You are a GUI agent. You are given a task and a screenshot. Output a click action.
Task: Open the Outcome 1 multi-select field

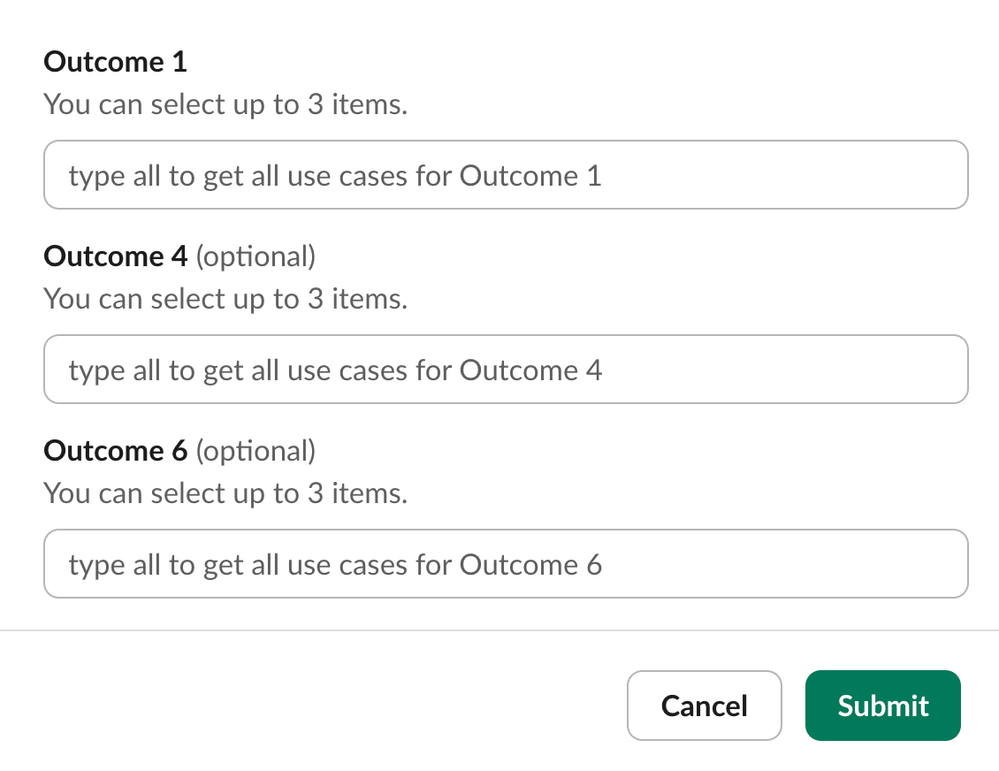click(505, 175)
